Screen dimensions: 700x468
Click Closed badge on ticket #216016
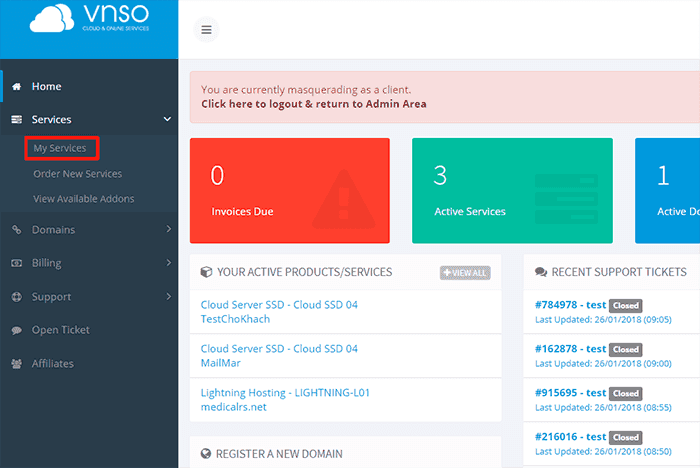(625, 437)
